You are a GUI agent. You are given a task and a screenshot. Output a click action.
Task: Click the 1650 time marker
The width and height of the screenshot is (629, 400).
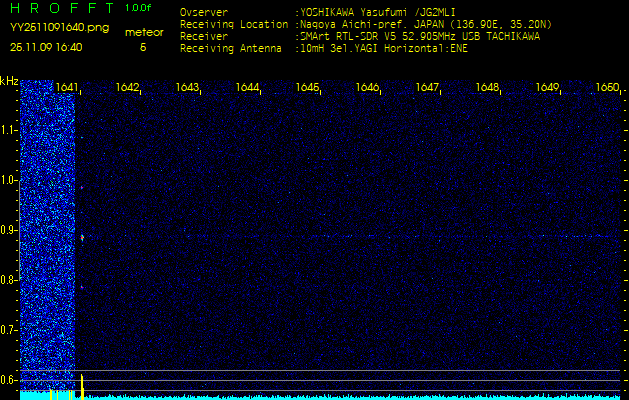point(607,88)
